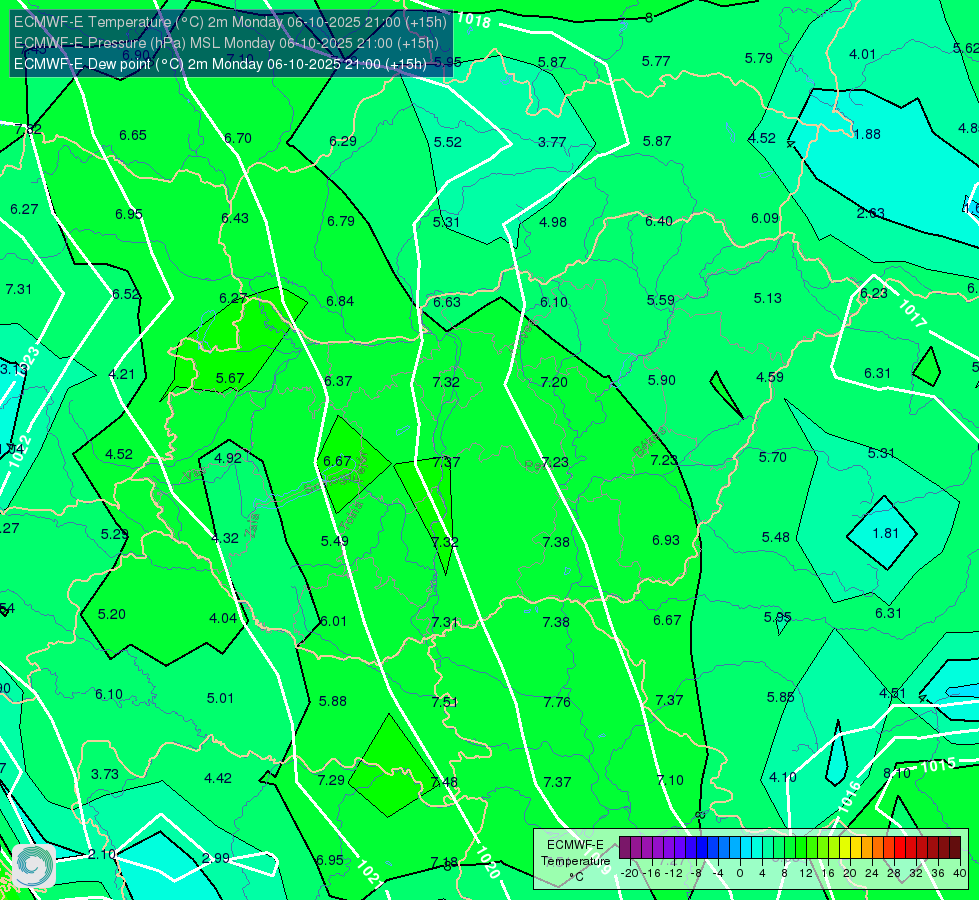Click the temperature value '2.99'
This screenshot has width=979, height=900.
pyautogui.click(x=216, y=858)
